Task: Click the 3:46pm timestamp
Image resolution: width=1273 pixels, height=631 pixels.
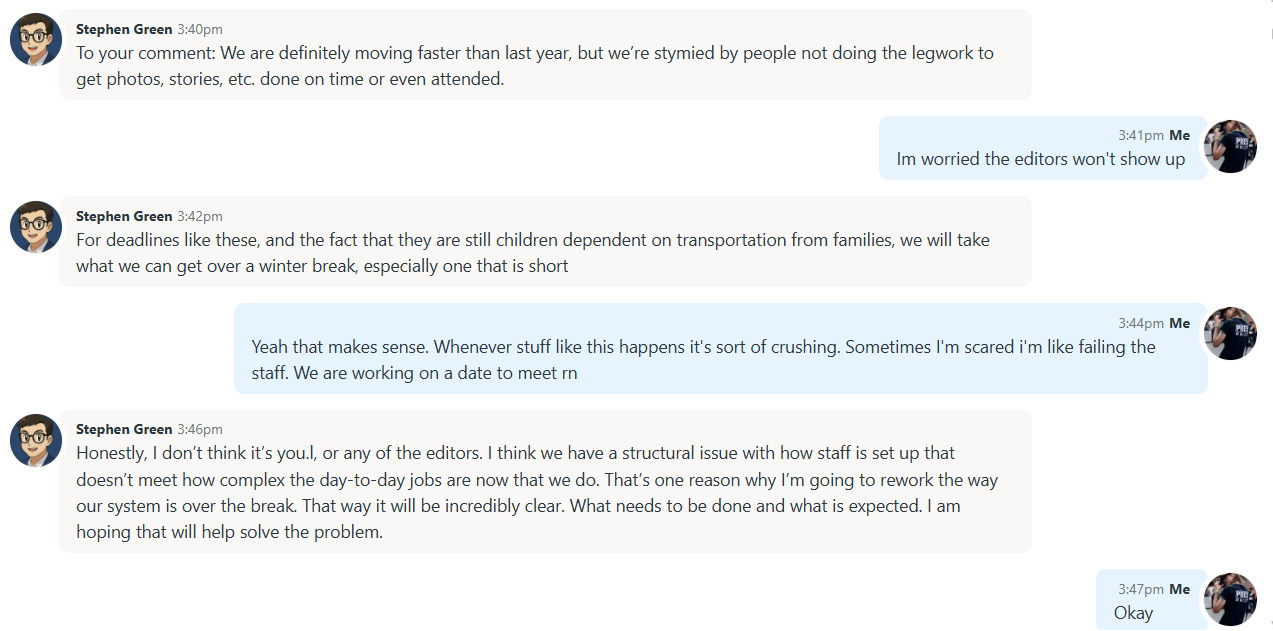Action: [x=200, y=429]
